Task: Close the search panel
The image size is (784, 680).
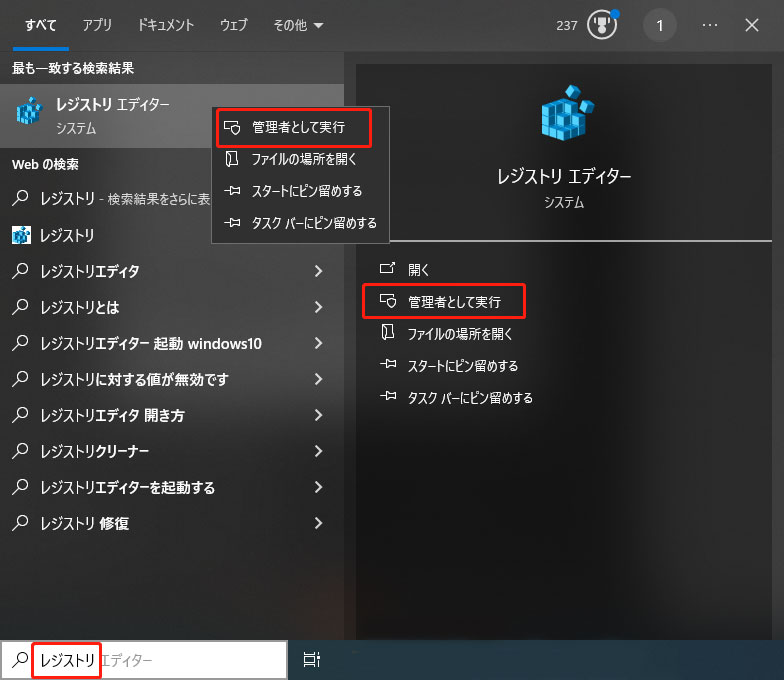Action: (752, 25)
